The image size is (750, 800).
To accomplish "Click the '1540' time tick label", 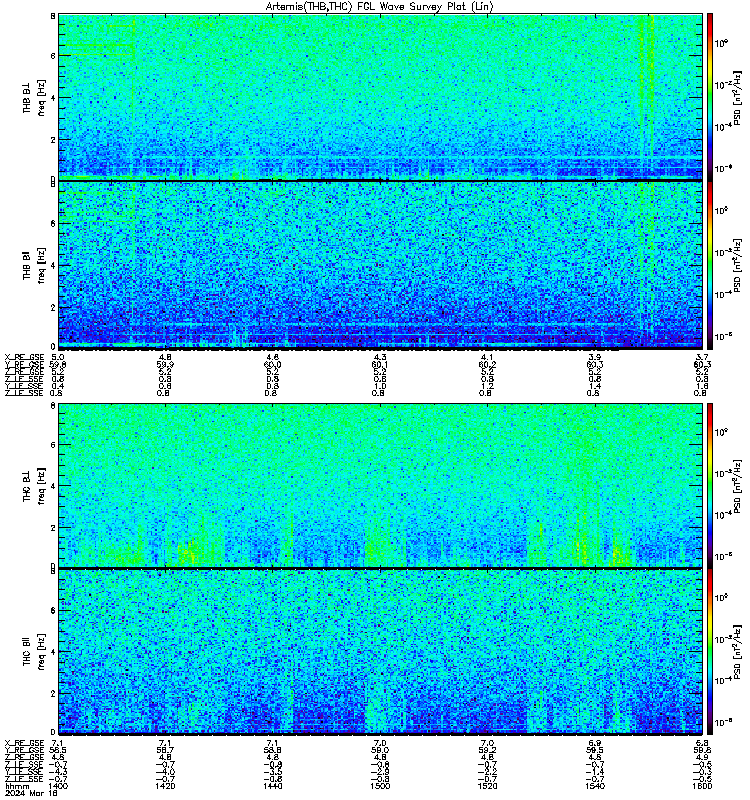I will pos(595,786).
